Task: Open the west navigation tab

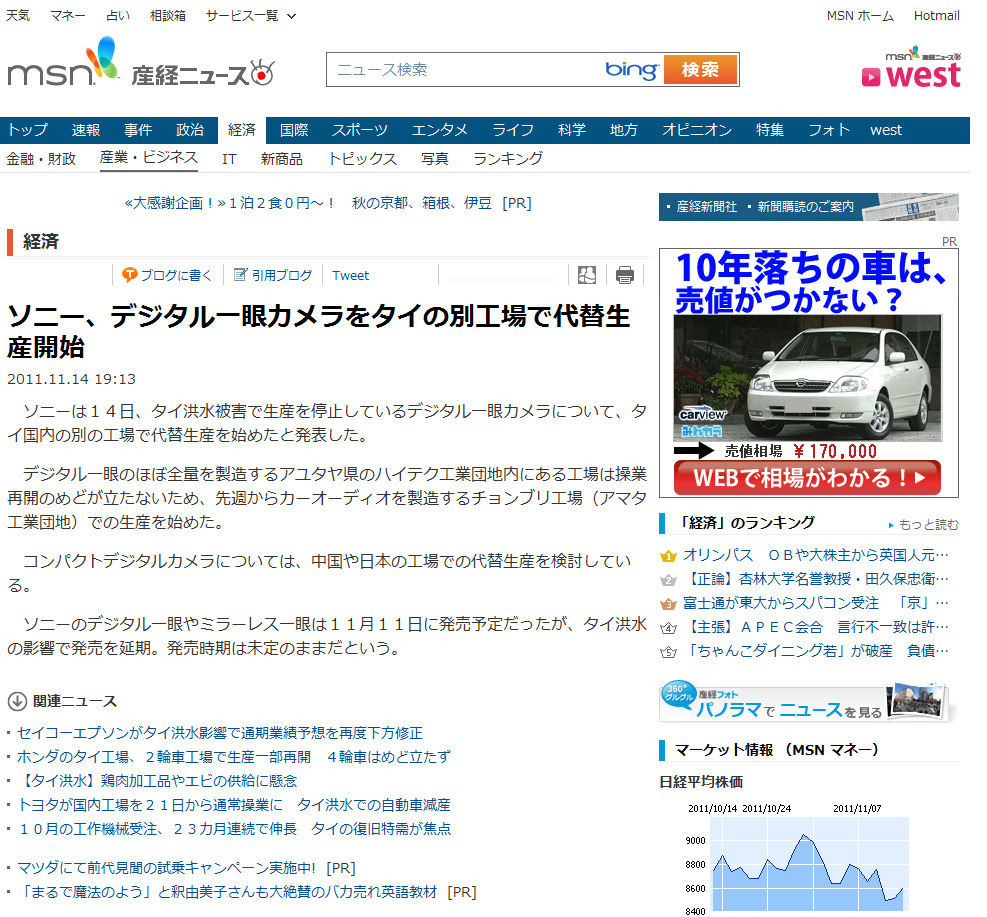Action: pyautogui.click(x=886, y=130)
